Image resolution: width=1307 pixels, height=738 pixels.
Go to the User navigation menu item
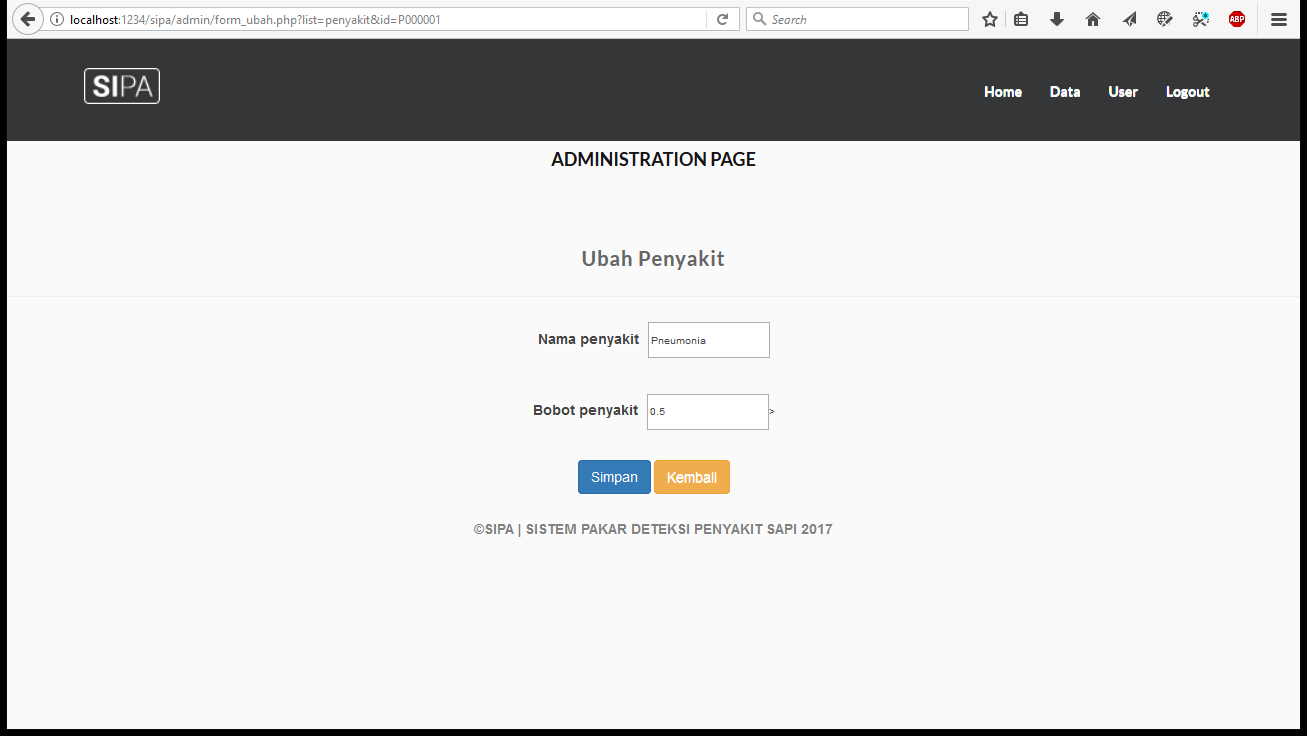click(x=1122, y=92)
